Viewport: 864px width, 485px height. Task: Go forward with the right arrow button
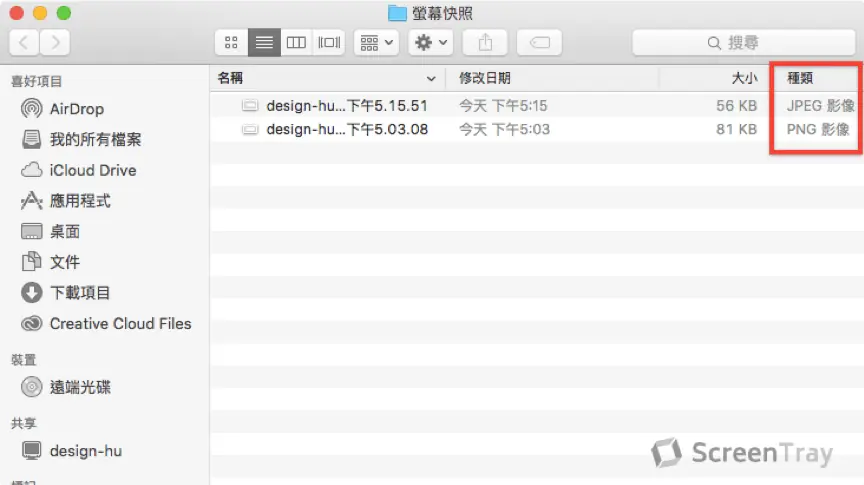coord(55,42)
